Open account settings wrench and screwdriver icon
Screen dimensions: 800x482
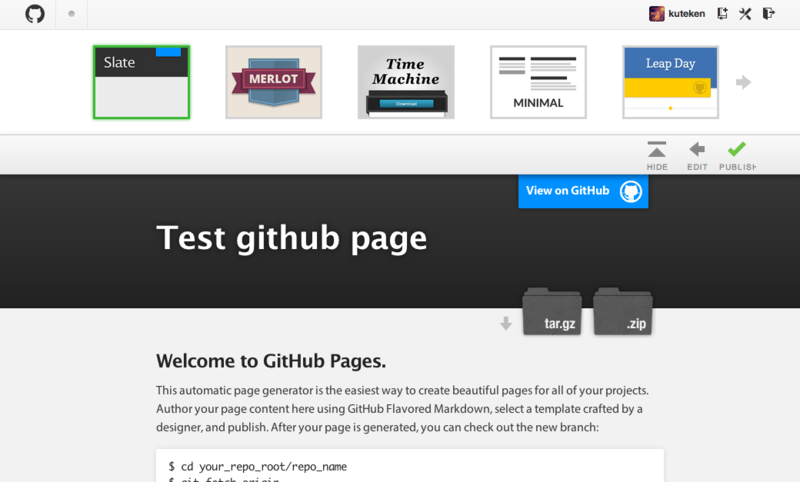(745, 14)
